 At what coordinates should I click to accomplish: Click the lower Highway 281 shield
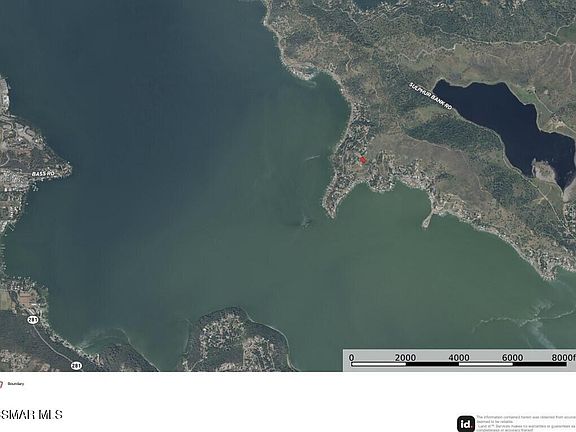[76, 366]
